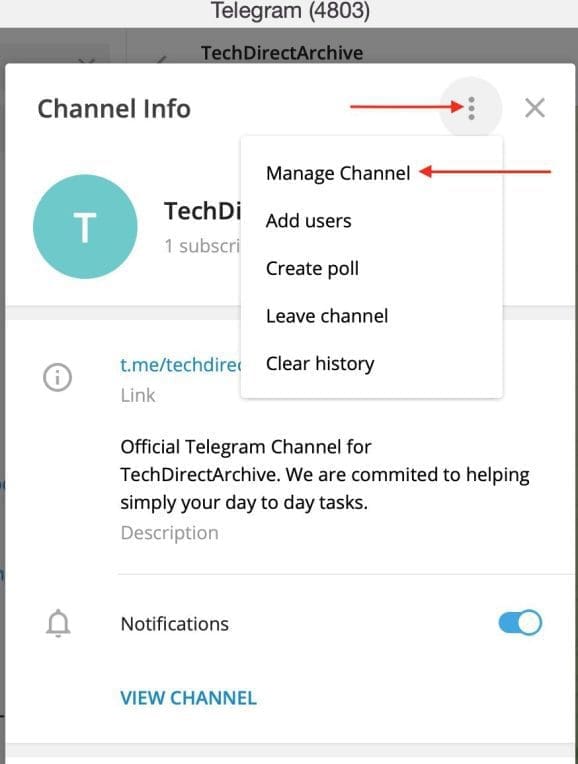Viewport: 578px width, 764px height.
Task: Close the Channel Info dialog
Action: (x=535, y=108)
